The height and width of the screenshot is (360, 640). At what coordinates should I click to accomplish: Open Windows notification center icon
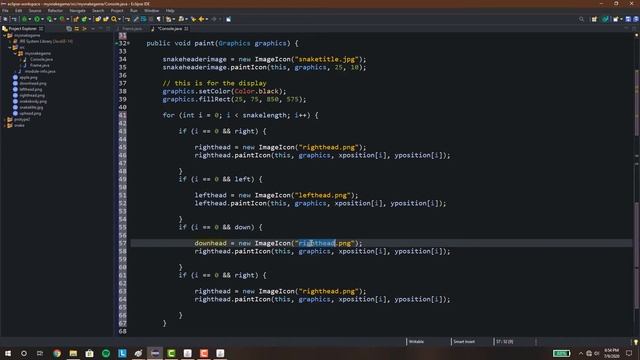629,353
